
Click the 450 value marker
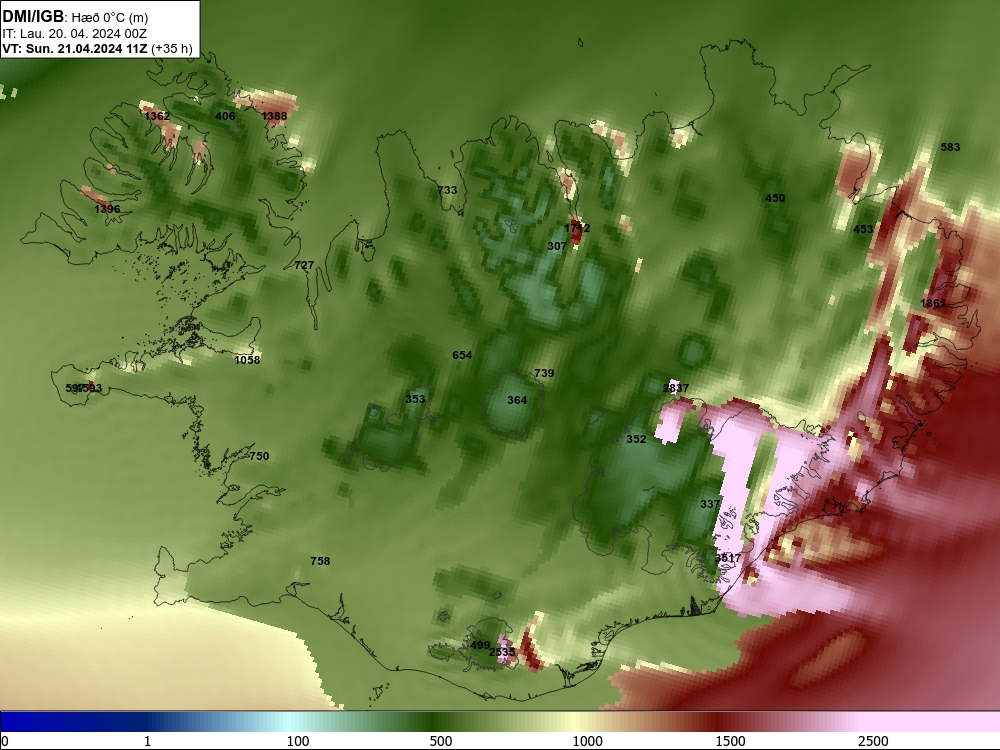point(775,198)
